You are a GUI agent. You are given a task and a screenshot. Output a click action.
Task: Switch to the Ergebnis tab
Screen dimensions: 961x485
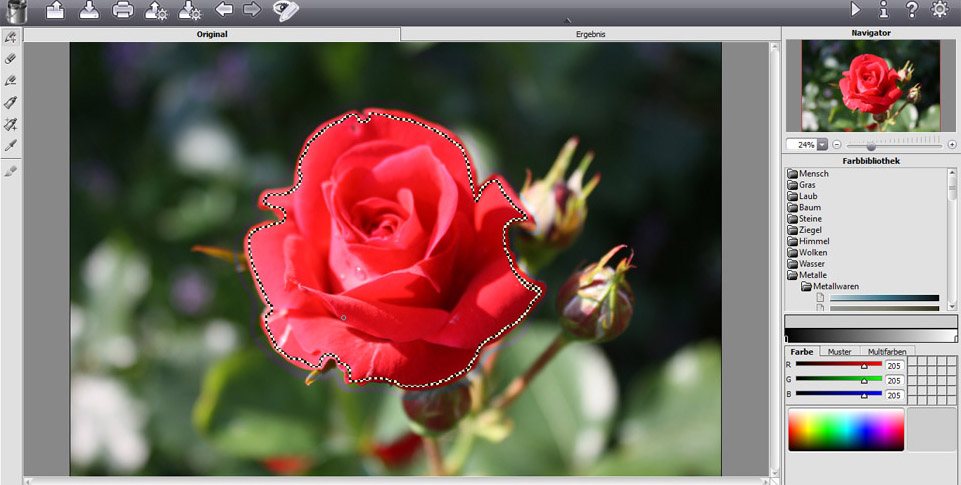pyautogui.click(x=590, y=34)
